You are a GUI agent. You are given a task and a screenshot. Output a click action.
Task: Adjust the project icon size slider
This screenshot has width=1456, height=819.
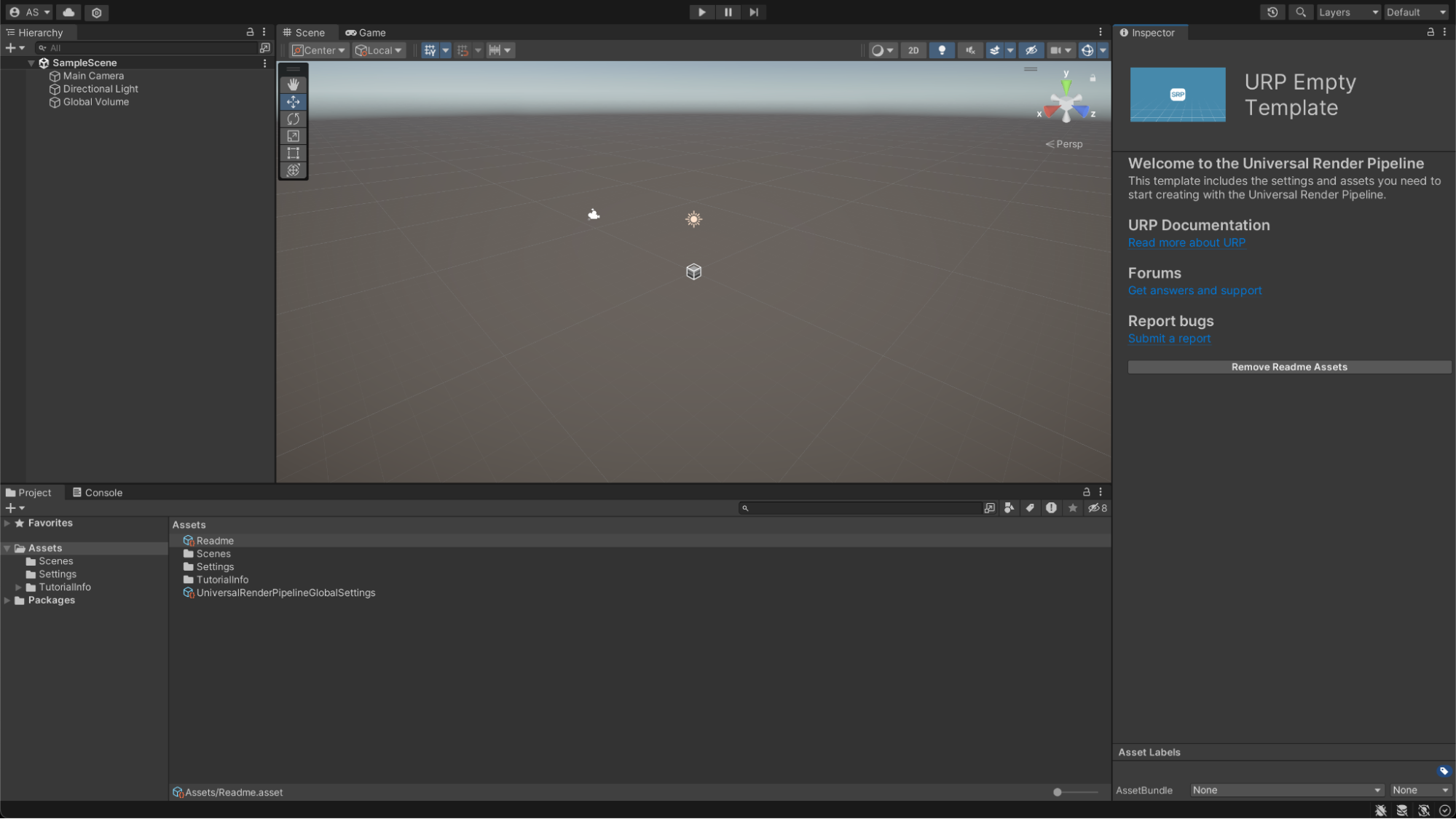pos(1058,792)
